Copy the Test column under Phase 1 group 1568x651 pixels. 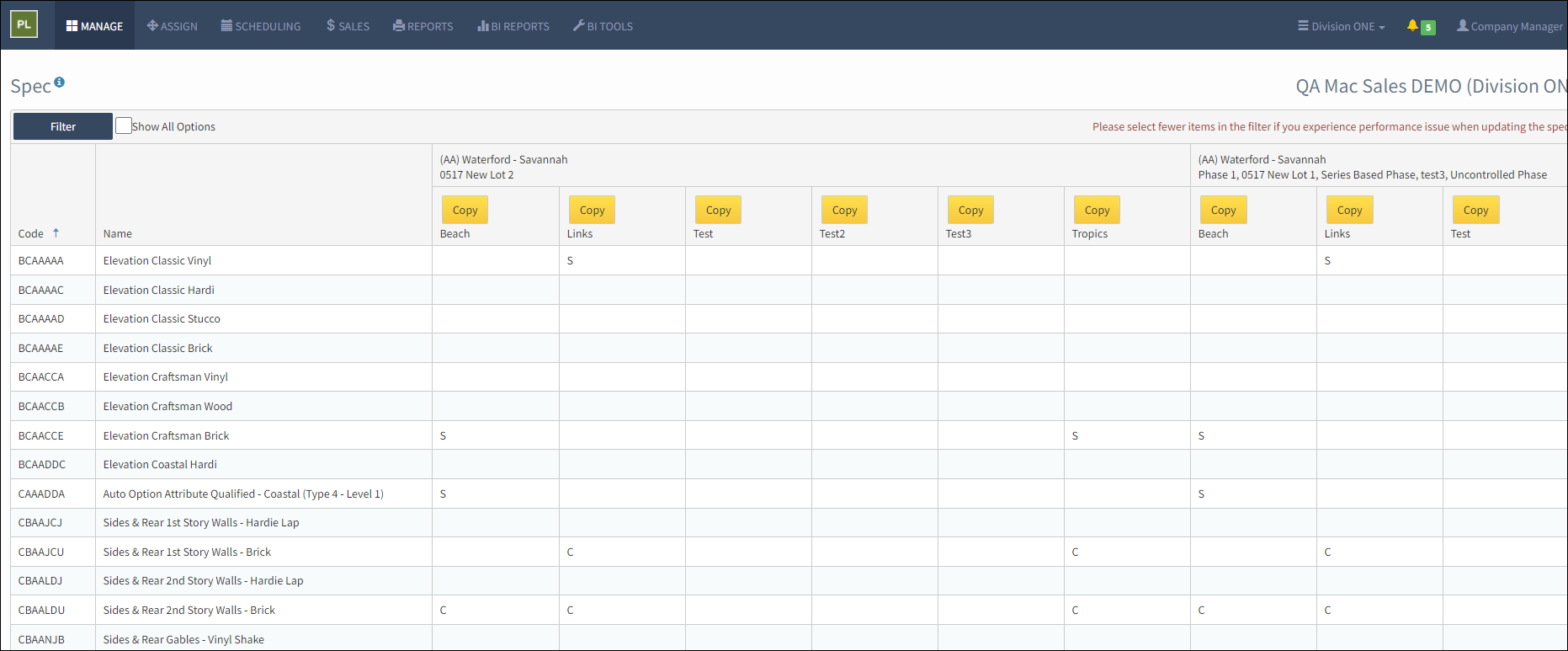tap(1475, 210)
